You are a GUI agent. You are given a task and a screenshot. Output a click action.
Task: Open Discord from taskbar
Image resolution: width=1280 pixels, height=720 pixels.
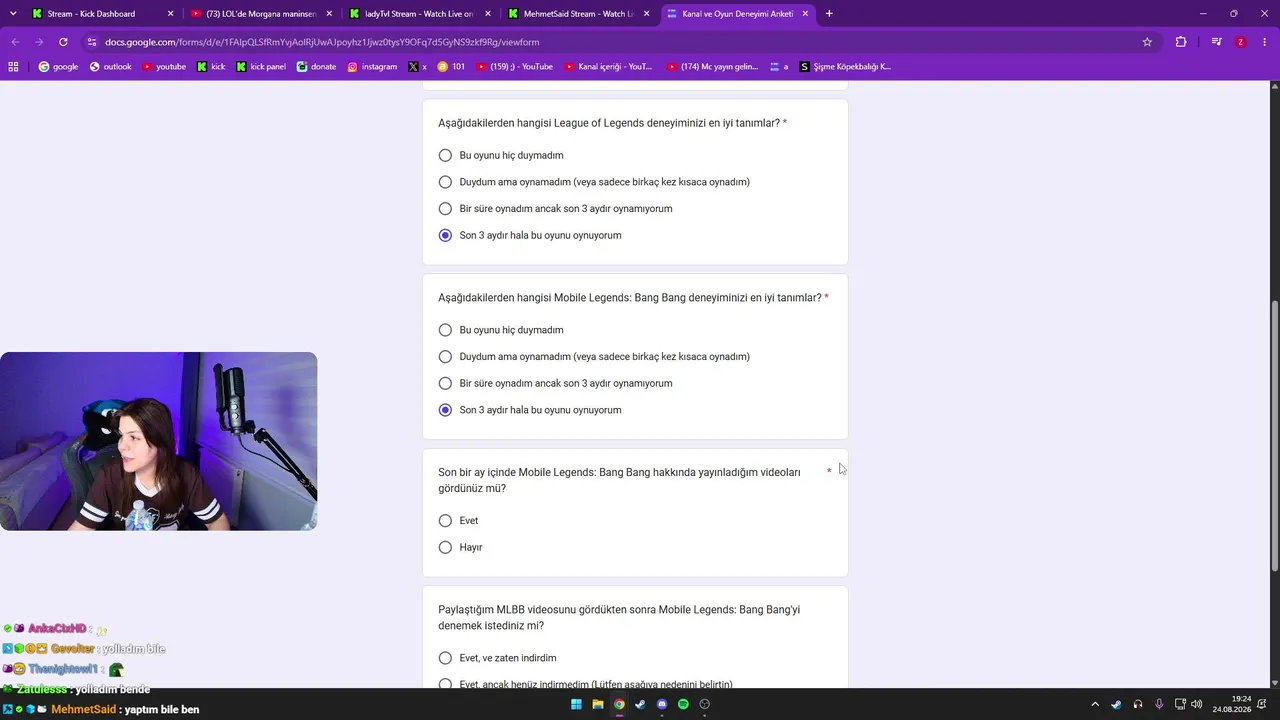coord(662,704)
